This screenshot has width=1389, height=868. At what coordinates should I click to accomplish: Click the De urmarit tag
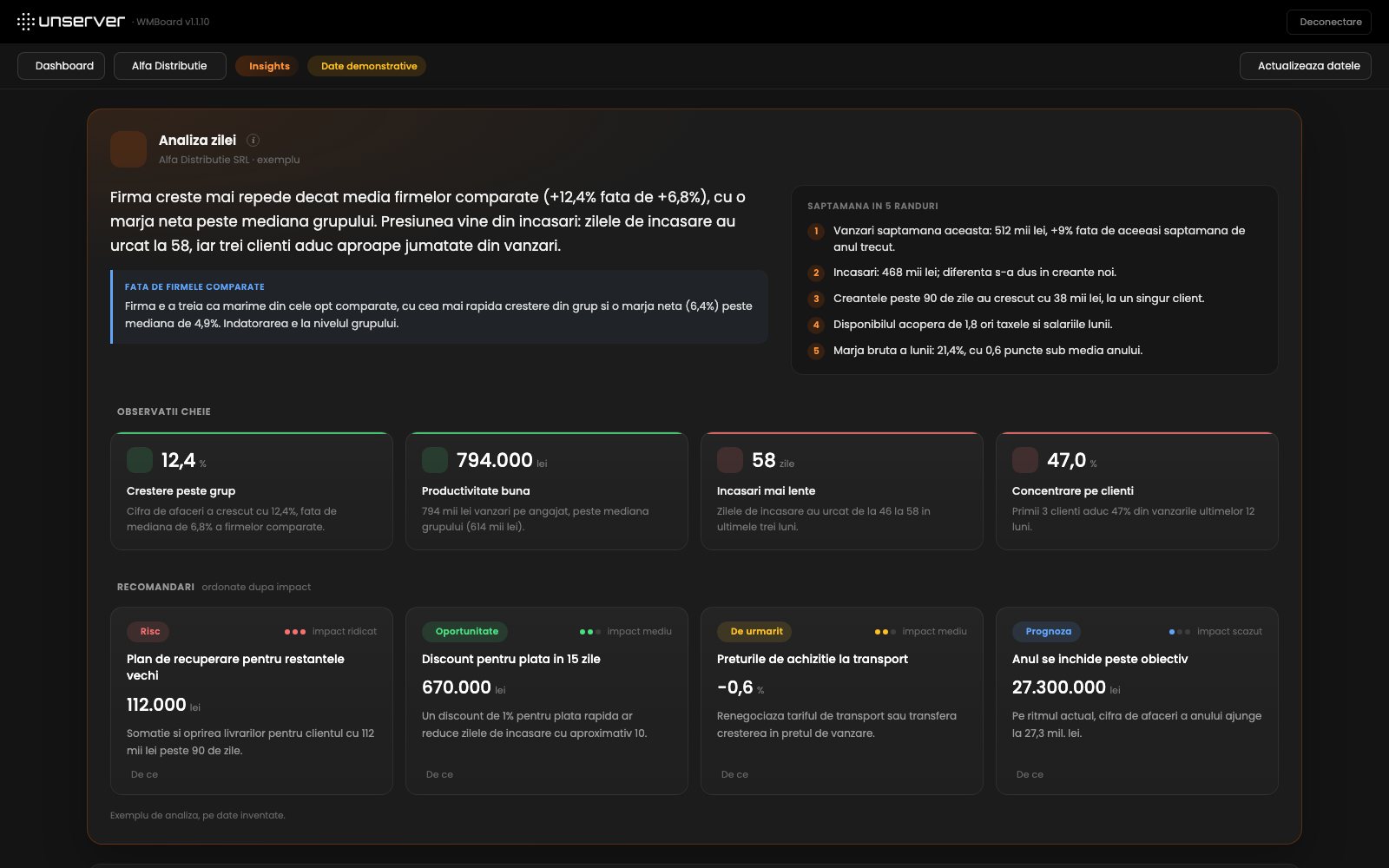[x=755, y=632]
